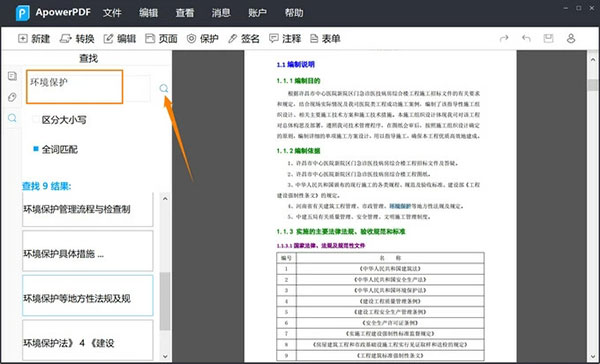Image resolution: width=600 pixels, height=364 pixels.
Task: Maximize the ApowerPDF window
Action: [579, 8]
